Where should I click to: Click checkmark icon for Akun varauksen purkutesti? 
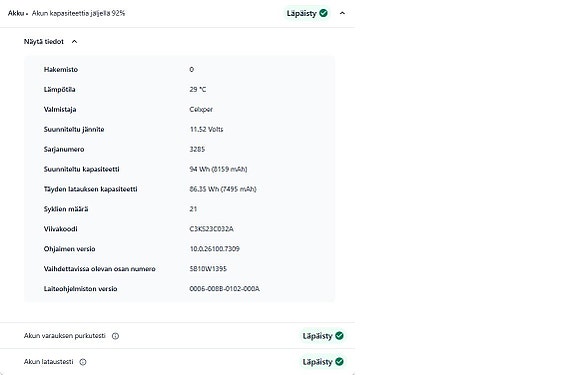[x=339, y=335]
